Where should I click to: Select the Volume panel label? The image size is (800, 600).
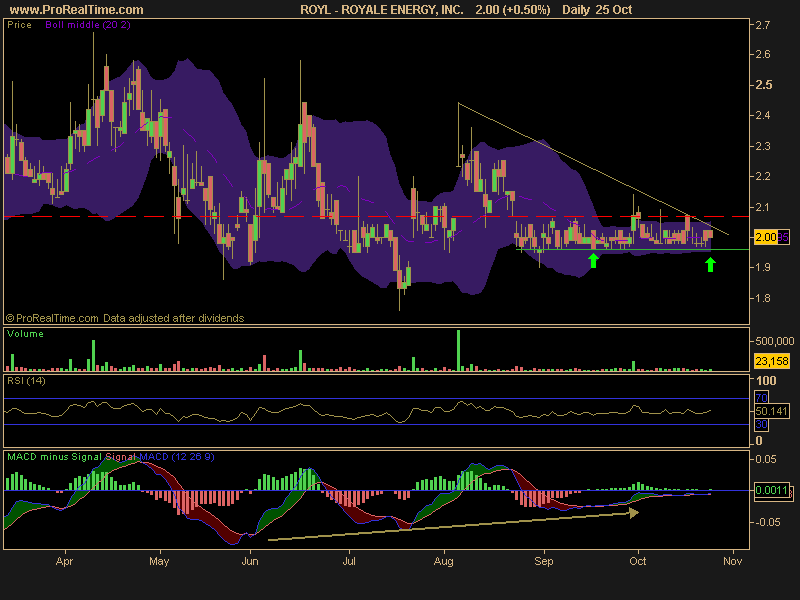[x=26, y=334]
